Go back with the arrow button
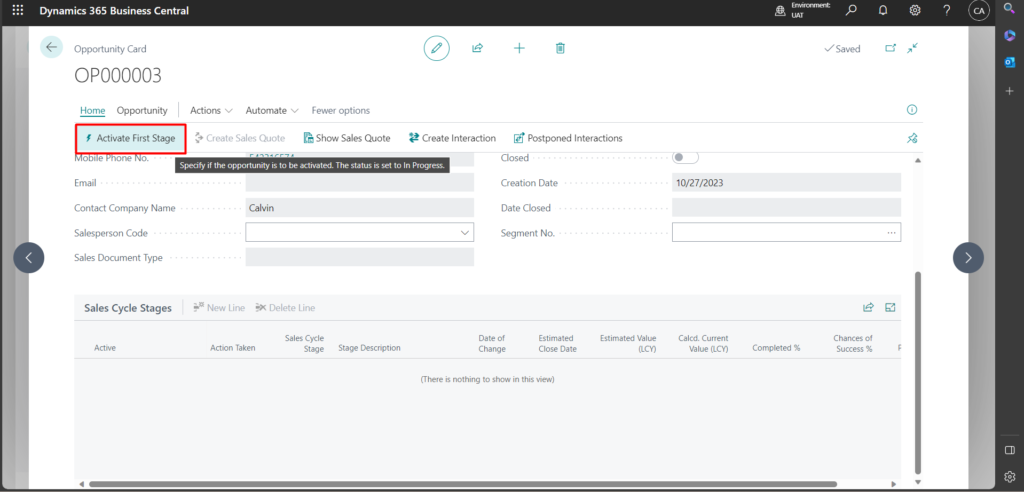 (51, 48)
